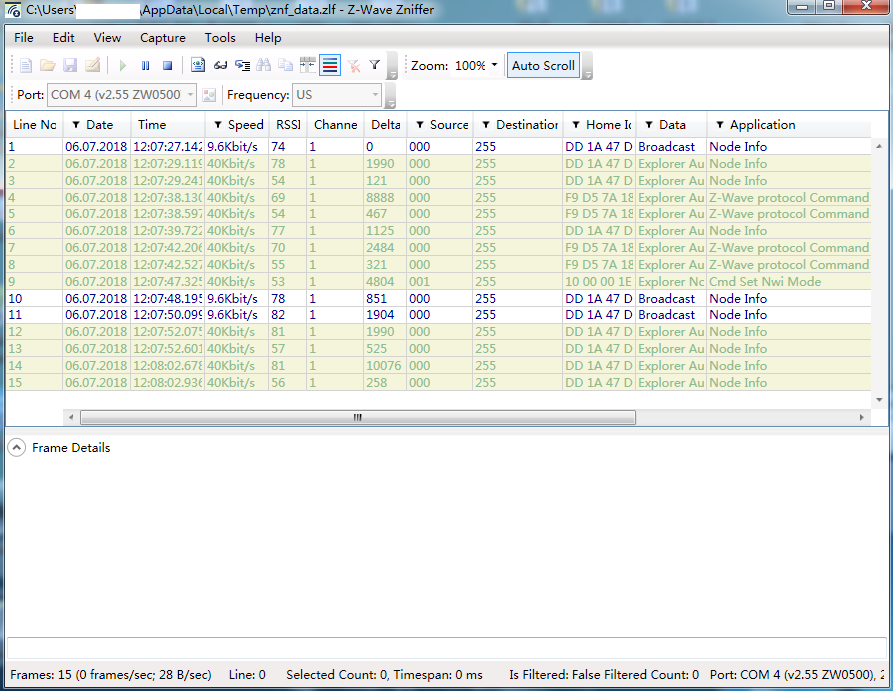Viewport: 893px width, 691px height.
Task: Stop capture with the blue stop icon
Action: coord(167,66)
